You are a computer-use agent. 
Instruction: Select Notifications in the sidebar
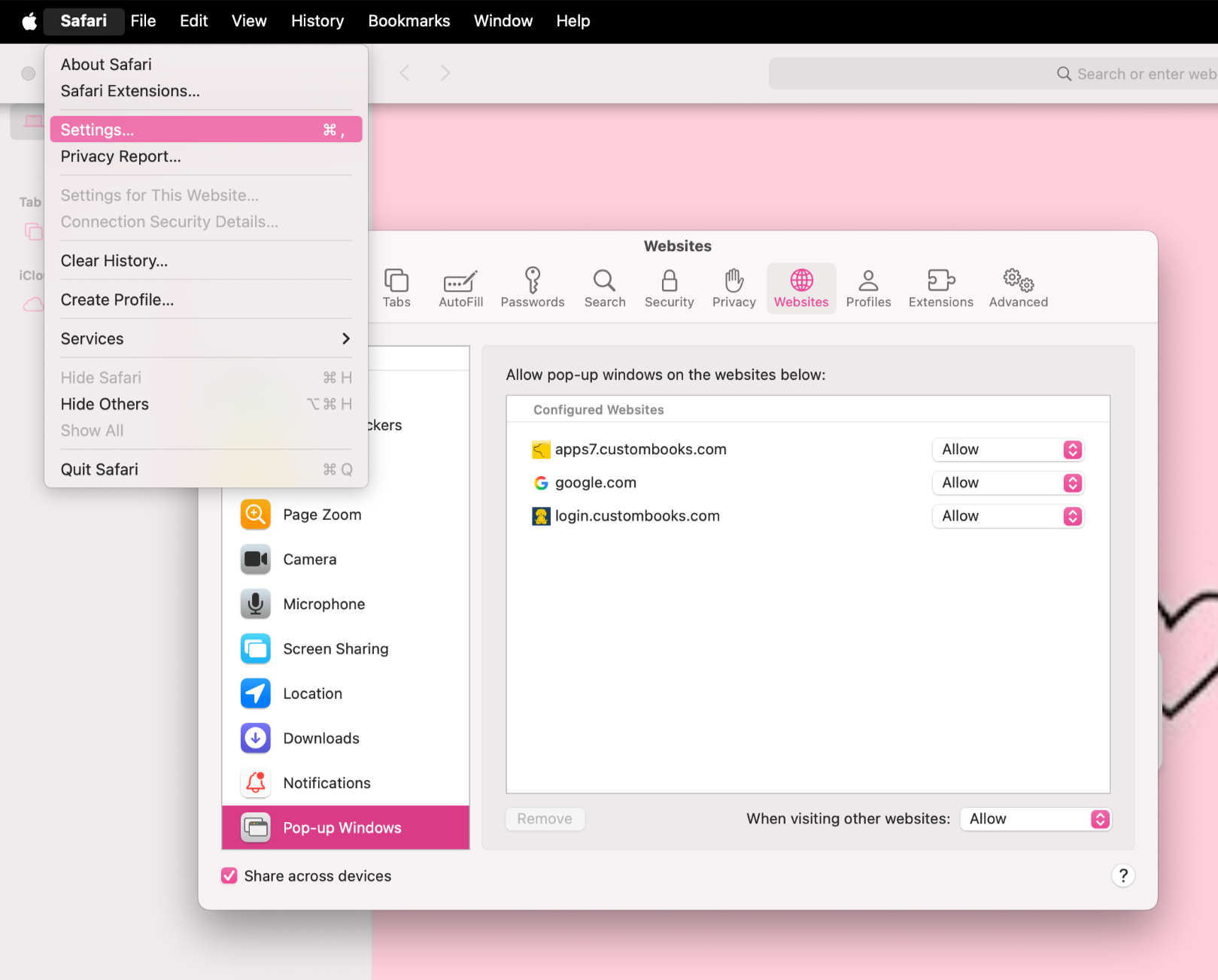(x=346, y=783)
